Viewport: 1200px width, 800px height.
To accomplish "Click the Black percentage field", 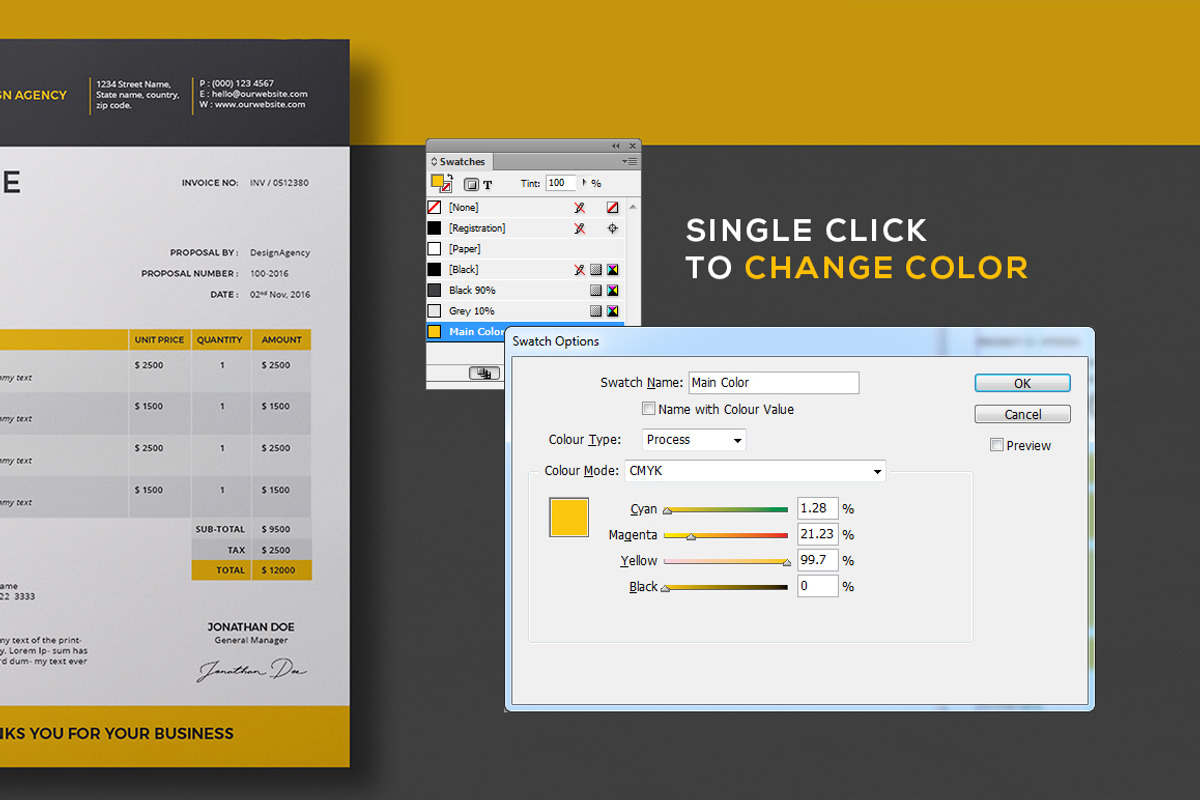I will (818, 586).
